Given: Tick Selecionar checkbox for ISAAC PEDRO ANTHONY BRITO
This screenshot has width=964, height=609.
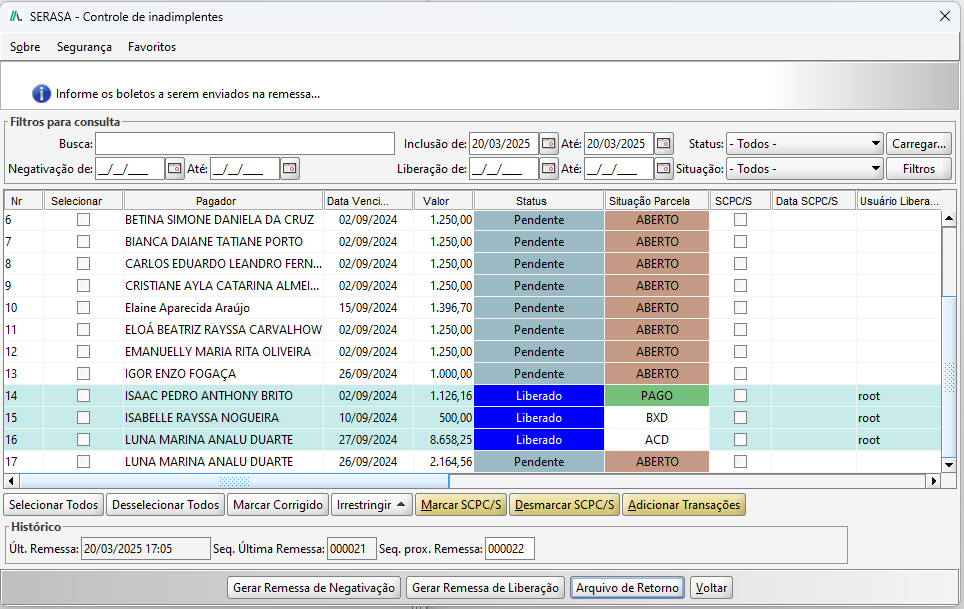Looking at the screenshot, I should 84,396.
